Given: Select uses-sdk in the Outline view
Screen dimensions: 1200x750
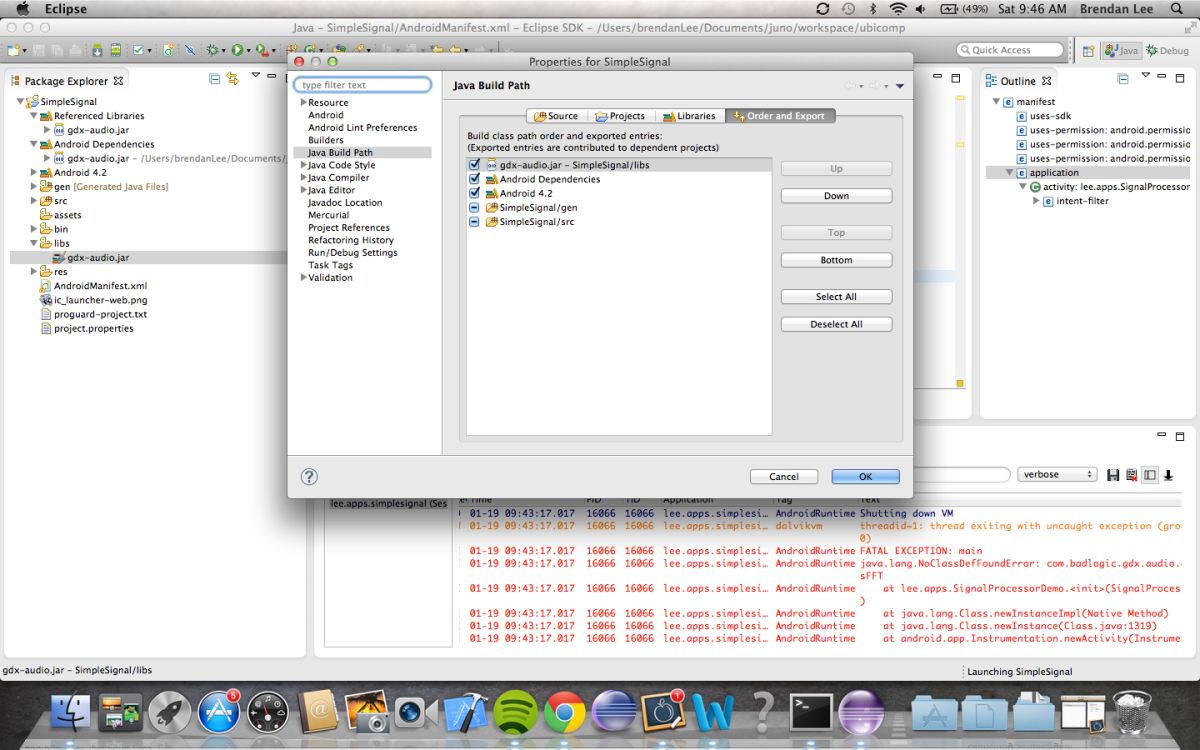Looking at the screenshot, I should 1050,116.
